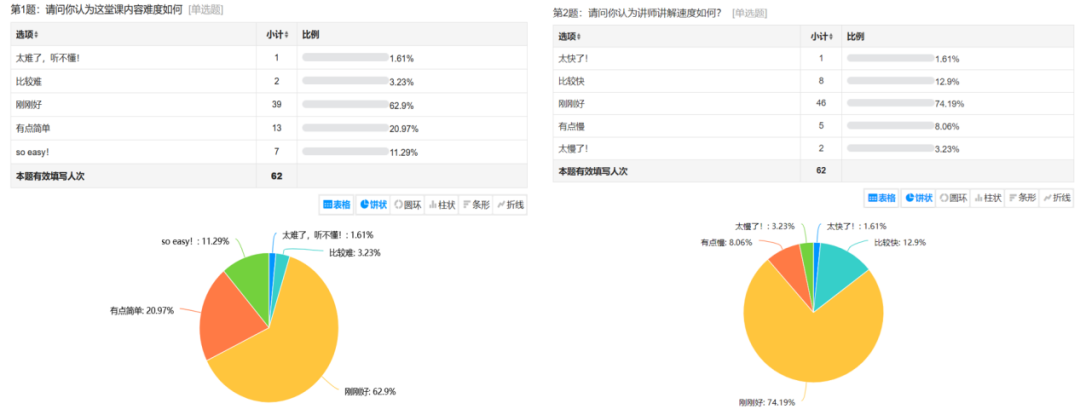Image resolution: width=1080 pixels, height=415 pixels.
Task: Toggle 表格 table display for question 2
Action: [882, 198]
